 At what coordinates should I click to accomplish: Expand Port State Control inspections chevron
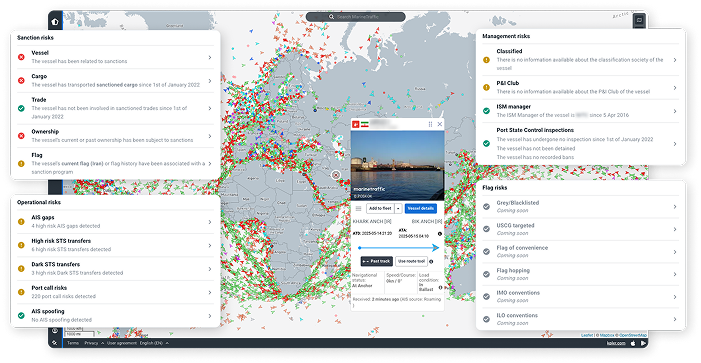coord(675,144)
